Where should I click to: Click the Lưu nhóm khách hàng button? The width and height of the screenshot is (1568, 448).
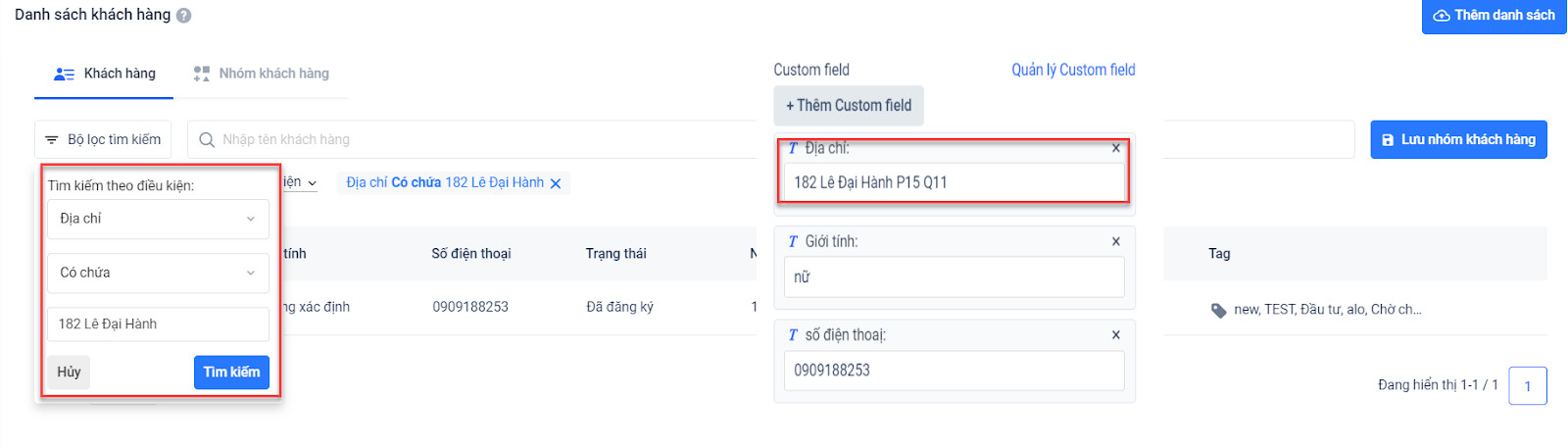(1458, 140)
